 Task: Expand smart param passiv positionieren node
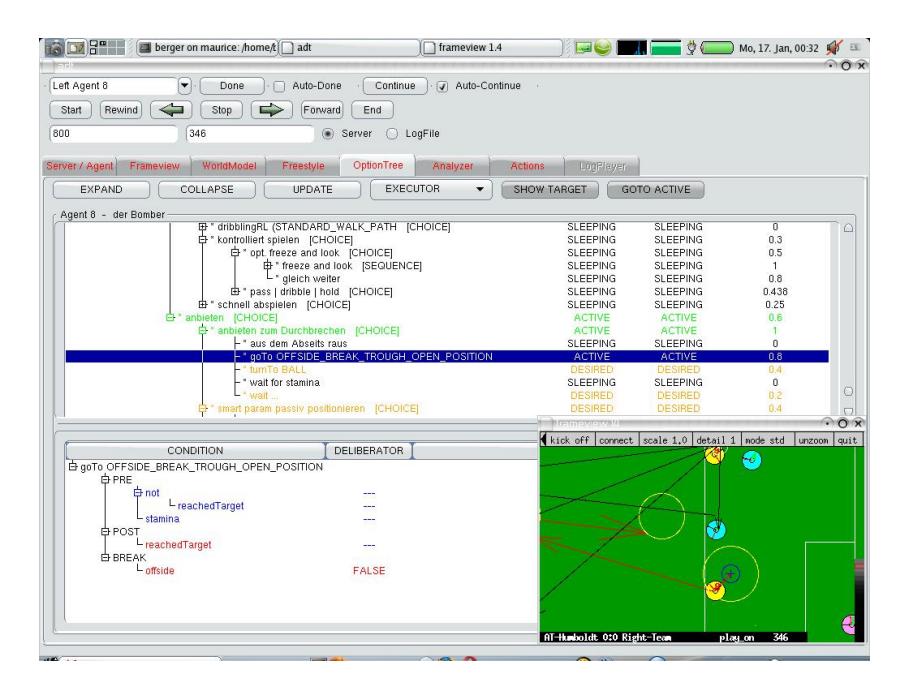pos(203,408)
